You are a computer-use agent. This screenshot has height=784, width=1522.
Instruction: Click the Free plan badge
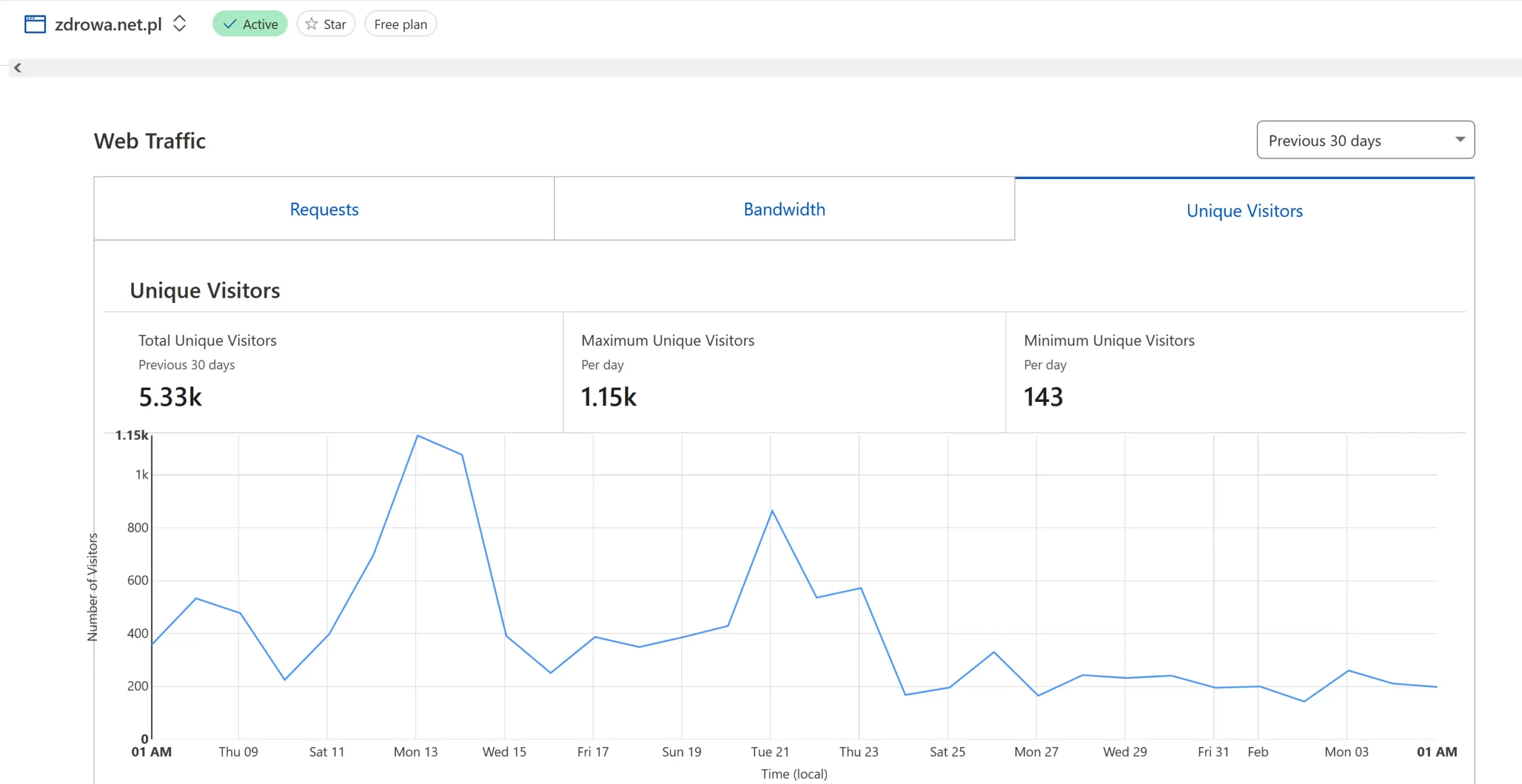[x=400, y=24]
